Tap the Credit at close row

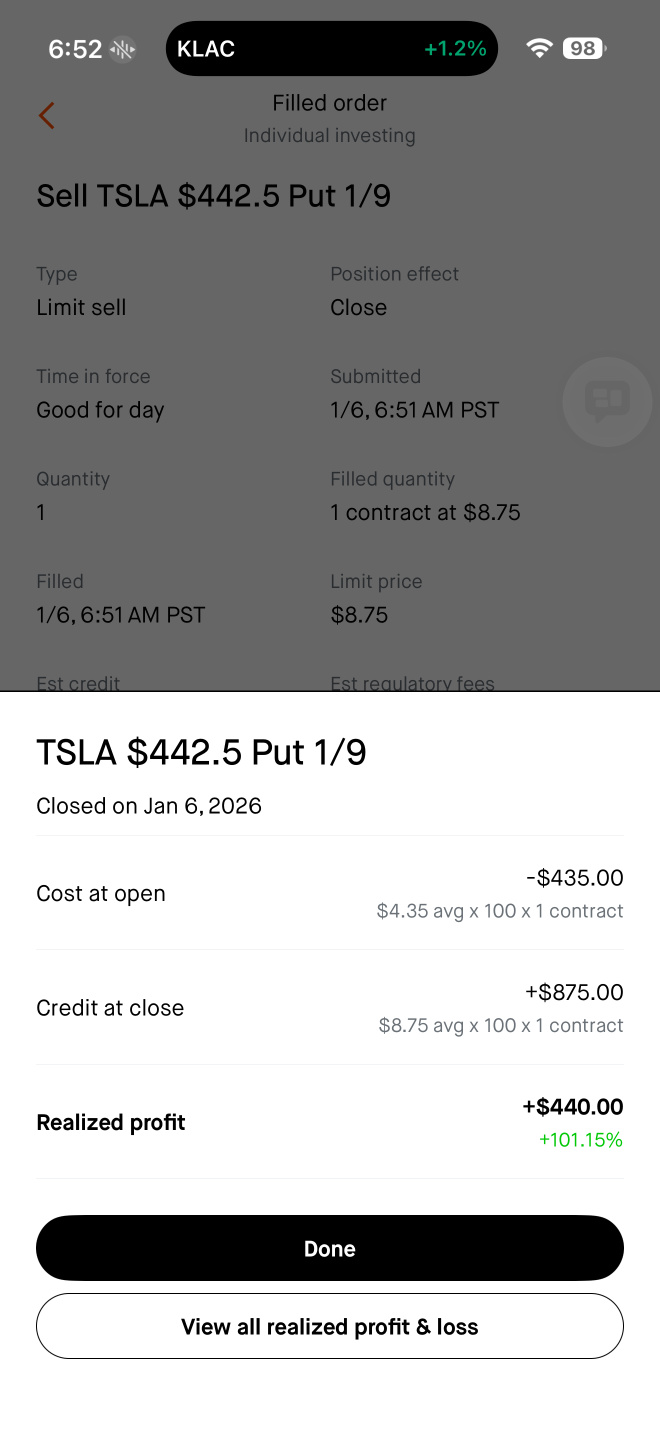330,1008
